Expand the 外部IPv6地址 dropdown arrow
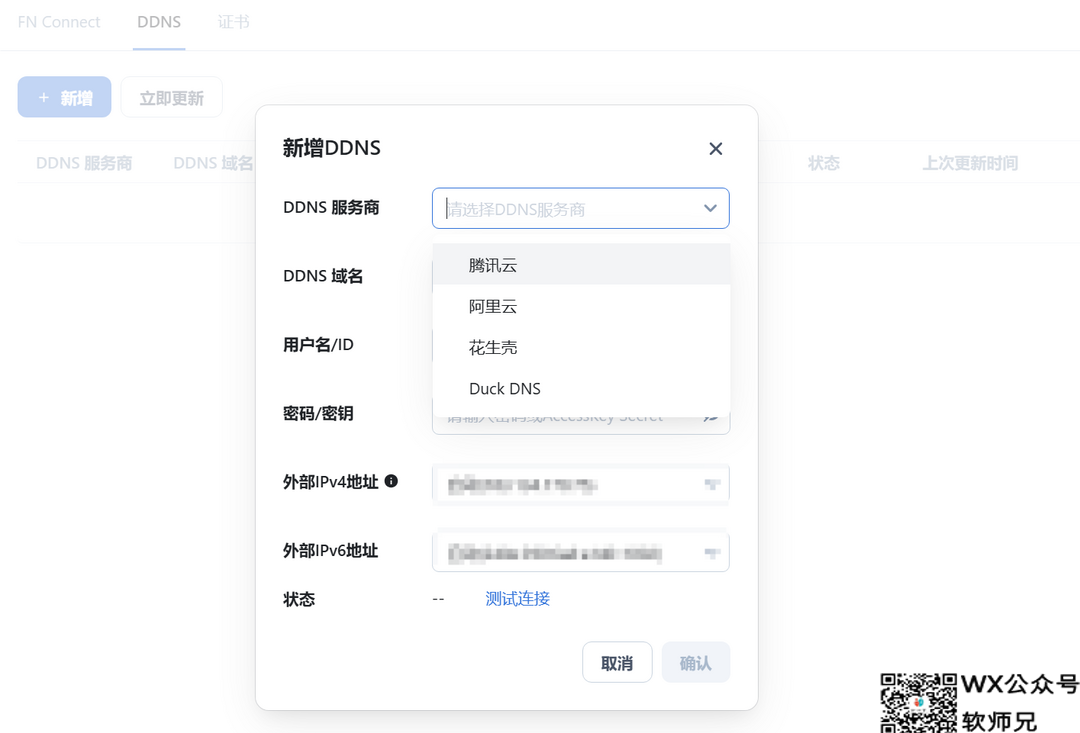Image resolution: width=1080 pixels, height=733 pixels. 712,553
